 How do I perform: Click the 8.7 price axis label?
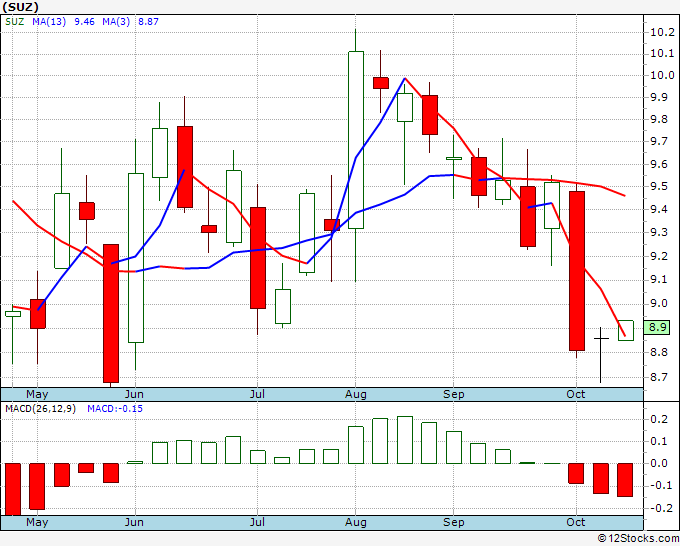pos(659,377)
